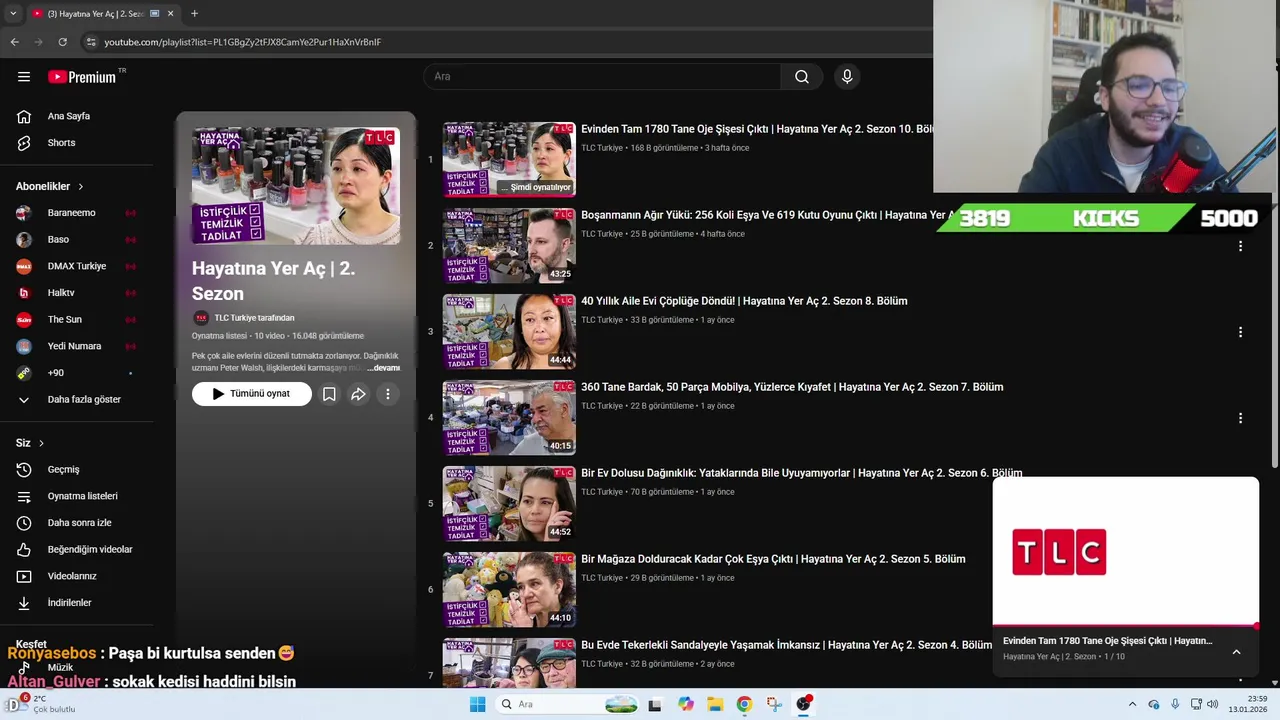Play the 44:52 Bir Ev Dolusu Dağınıklık thumbnail
The width and height of the screenshot is (1280, 720).
click(x=509, y=503)
